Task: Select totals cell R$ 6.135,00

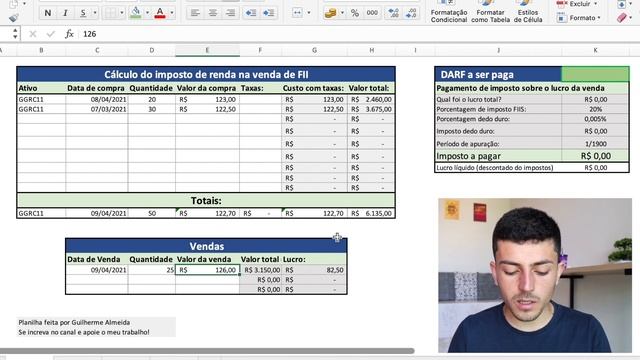Action: coord(371,213)
